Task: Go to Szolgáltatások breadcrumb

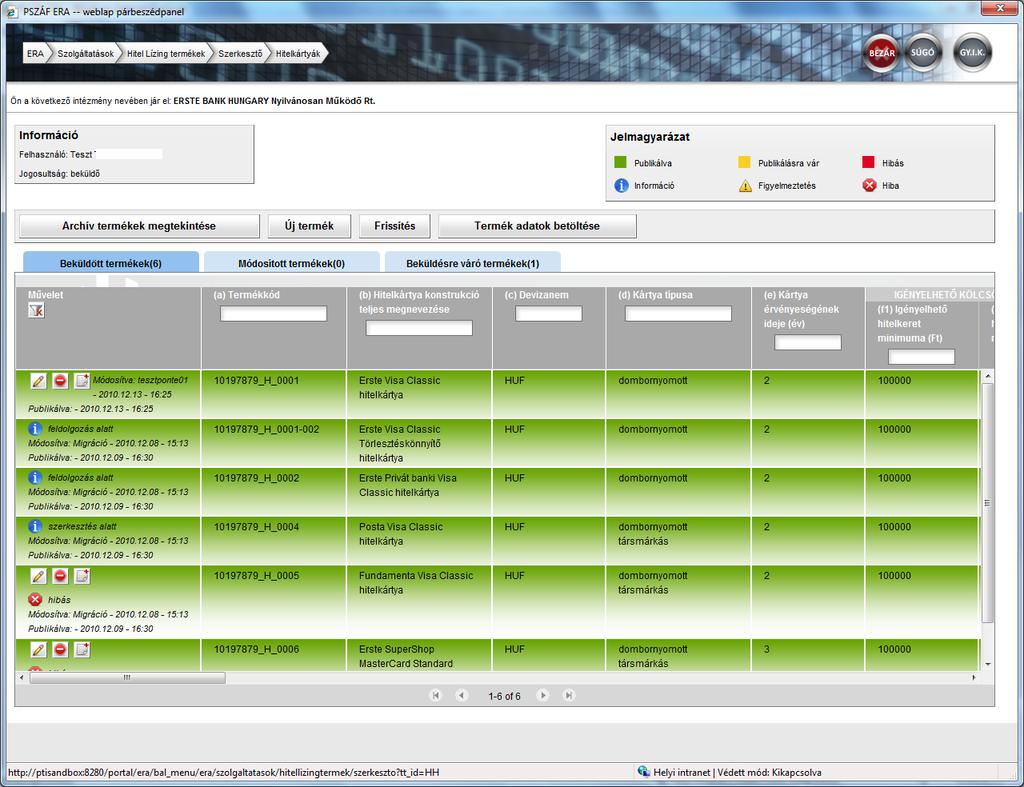Action: [x=86, y=54]
